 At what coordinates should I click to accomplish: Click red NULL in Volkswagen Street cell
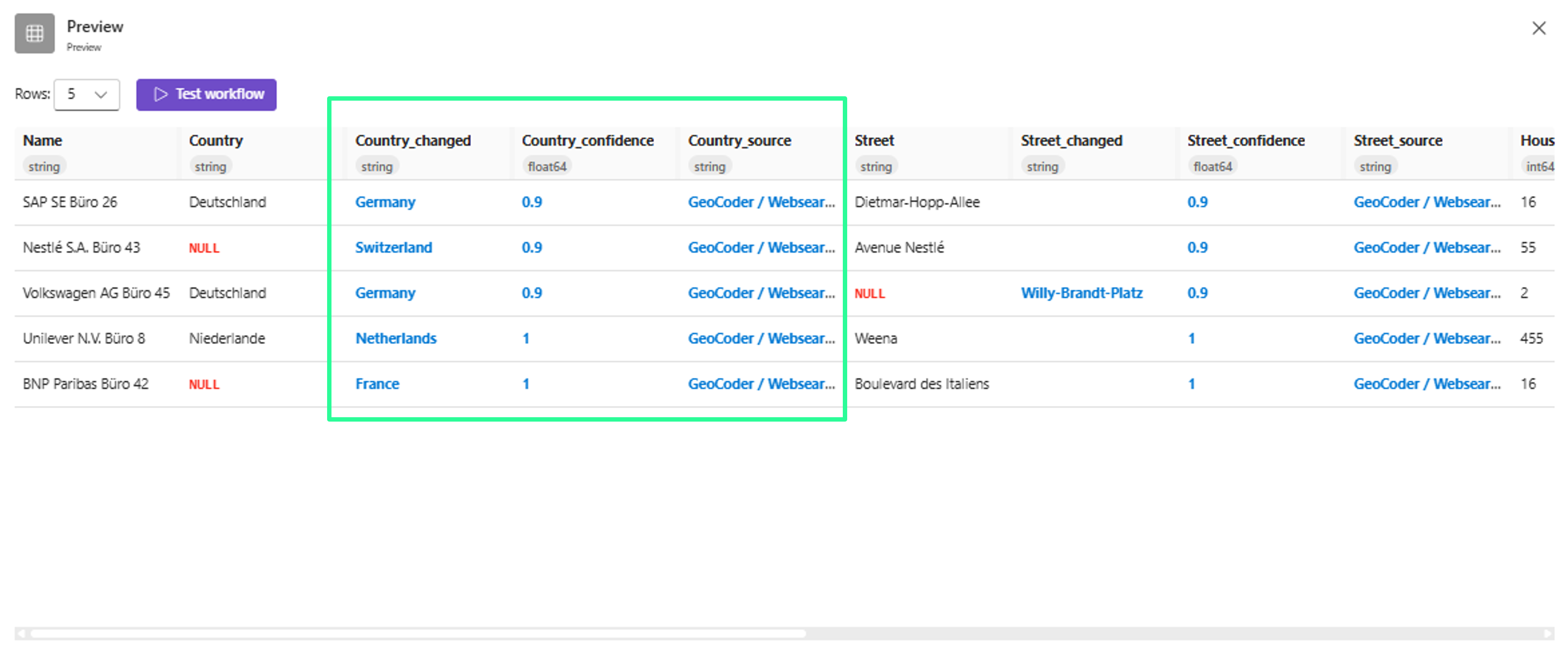pyautogui.click(x=869, y=294)
